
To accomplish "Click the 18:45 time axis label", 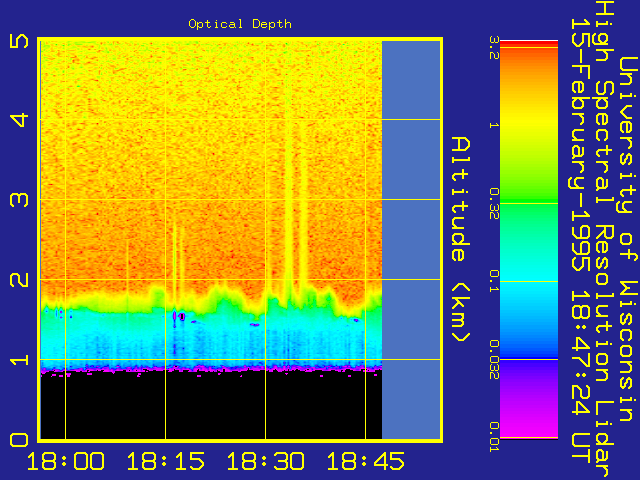I will click(x=366, y=461).
